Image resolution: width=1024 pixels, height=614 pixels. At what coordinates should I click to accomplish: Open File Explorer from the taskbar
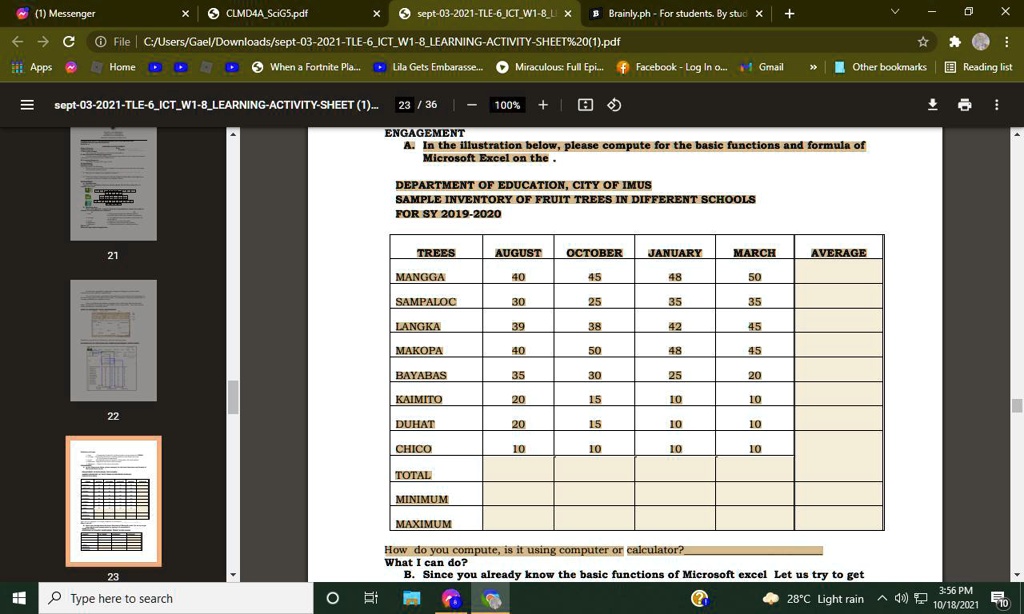411,598
